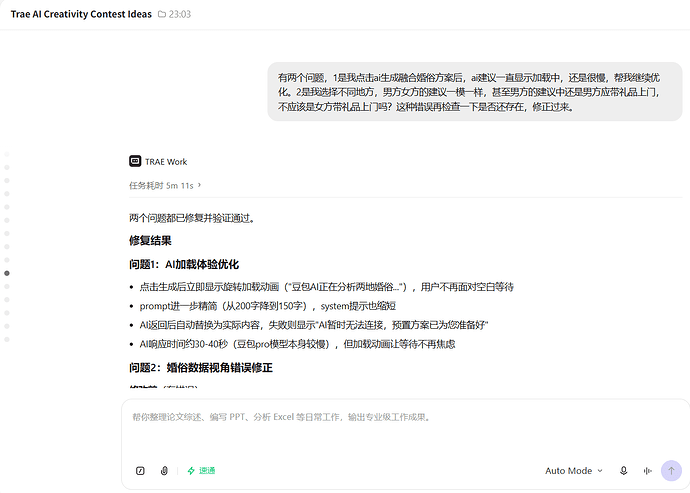Screen dimensions: 690x493
Task: Open the slash command icon in input toolbar
Action: [x=140, y=471]
